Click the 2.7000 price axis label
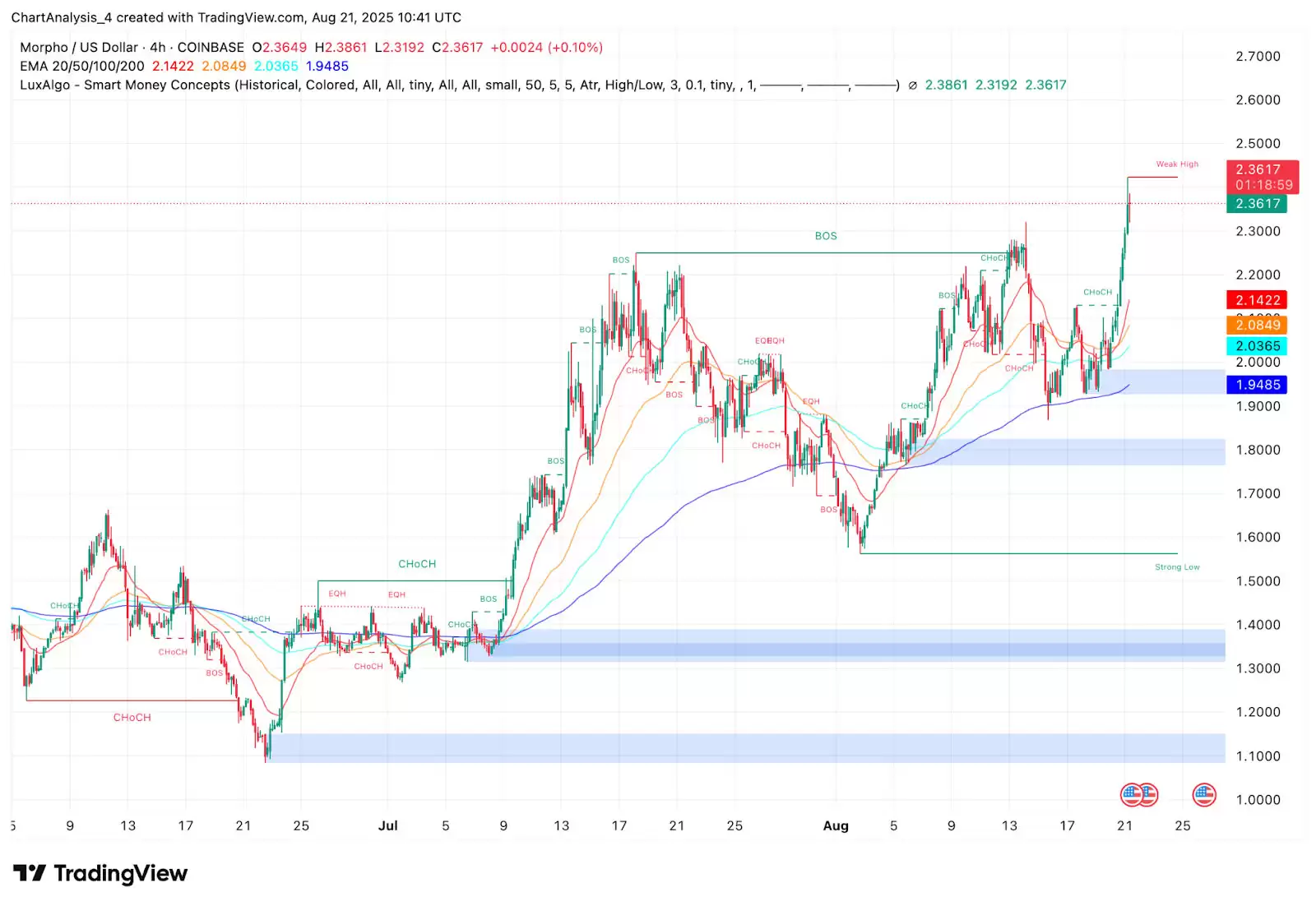The height and width of the screenshot is (906, 1316). point(1258,57)
